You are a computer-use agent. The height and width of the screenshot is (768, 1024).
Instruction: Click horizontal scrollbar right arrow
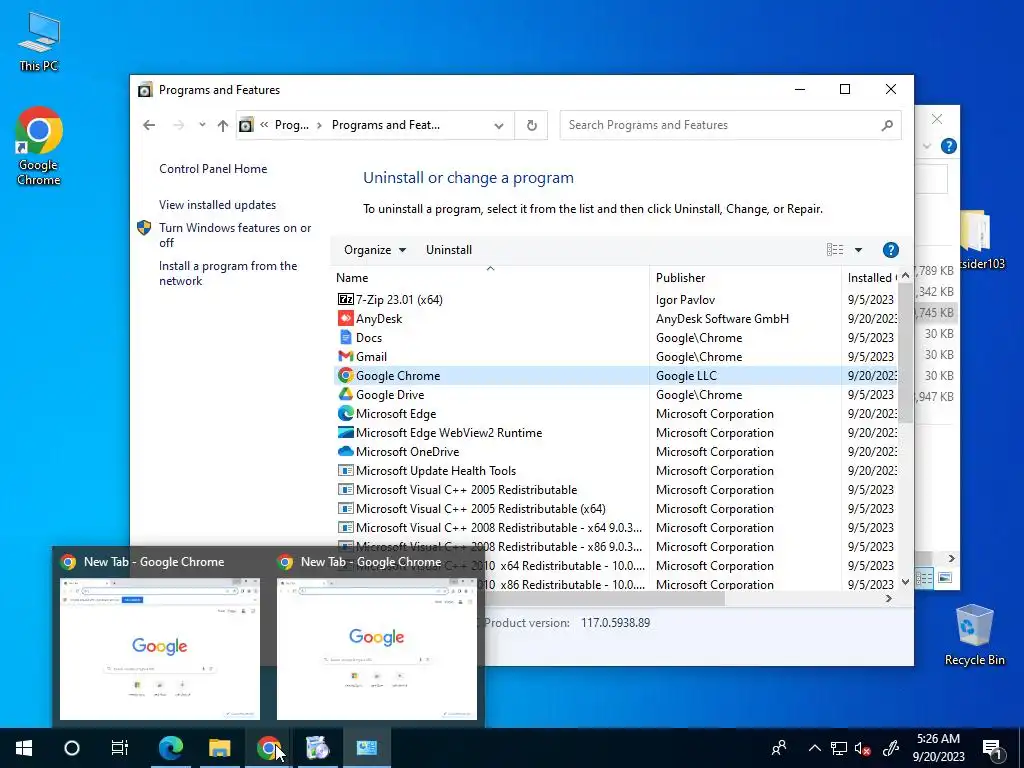pyautogui.click(x=888, y=598)
